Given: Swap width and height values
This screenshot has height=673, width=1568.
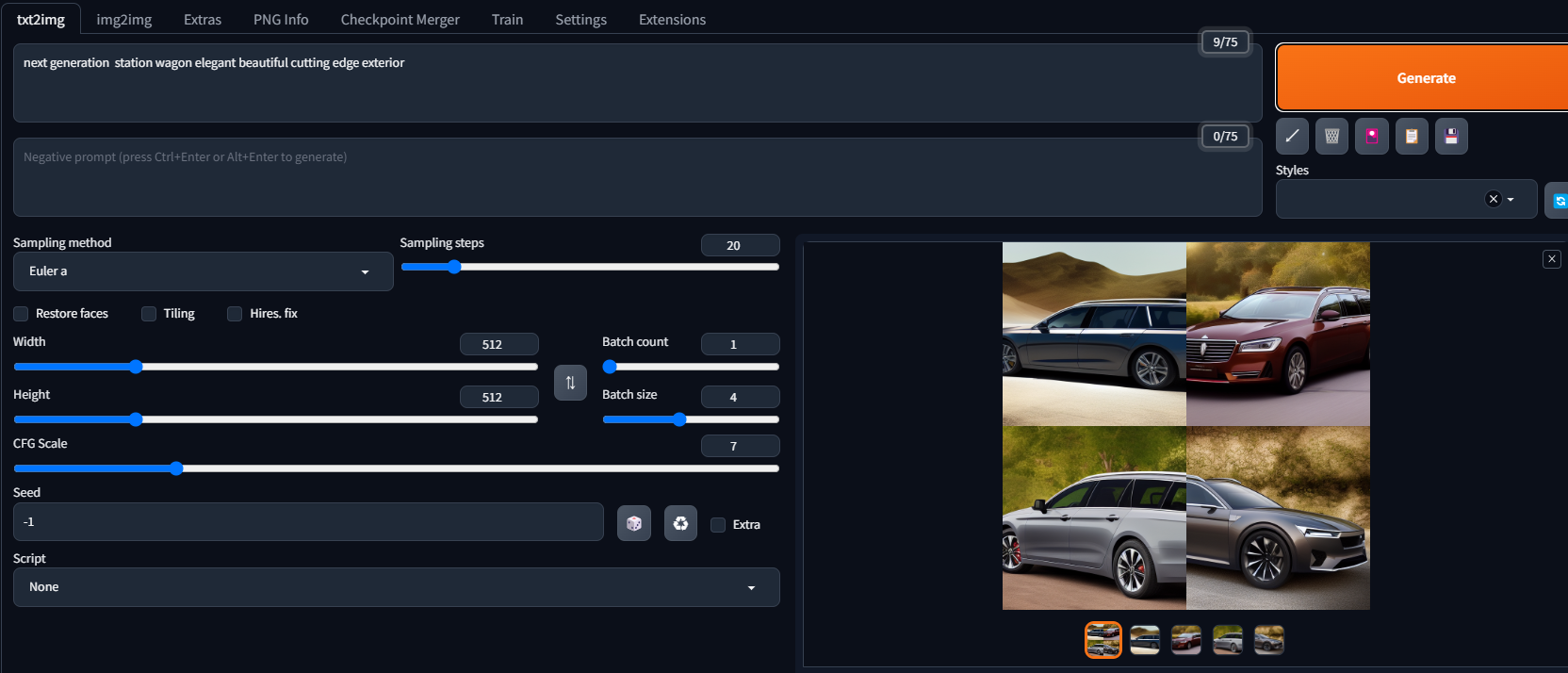Looking at the screenshot, I should coord(570,383).
